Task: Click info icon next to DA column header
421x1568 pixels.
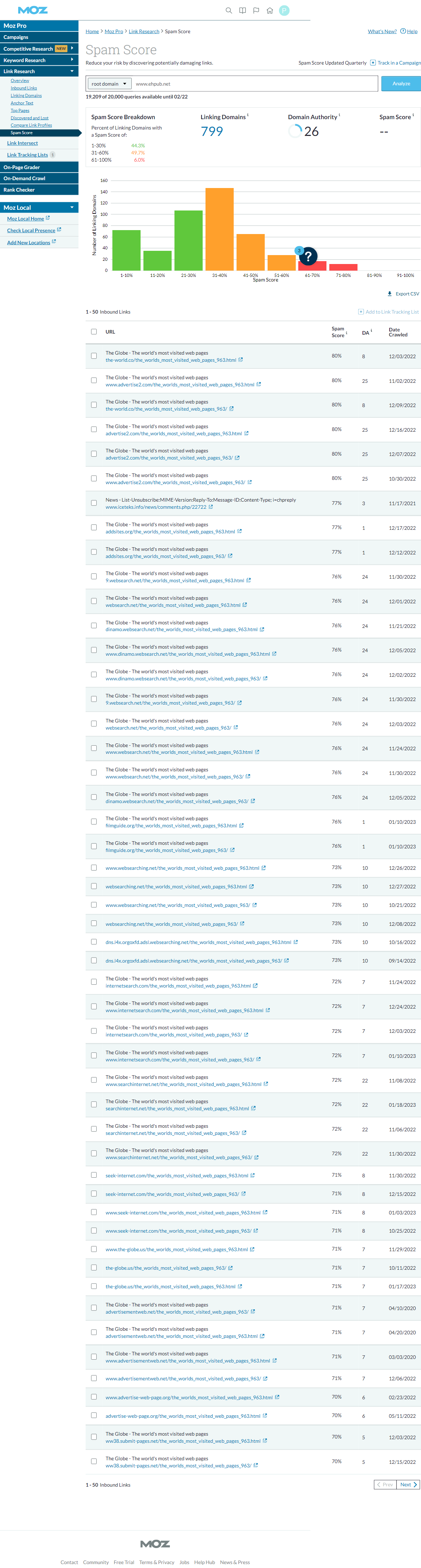Action: pos(371,330)
